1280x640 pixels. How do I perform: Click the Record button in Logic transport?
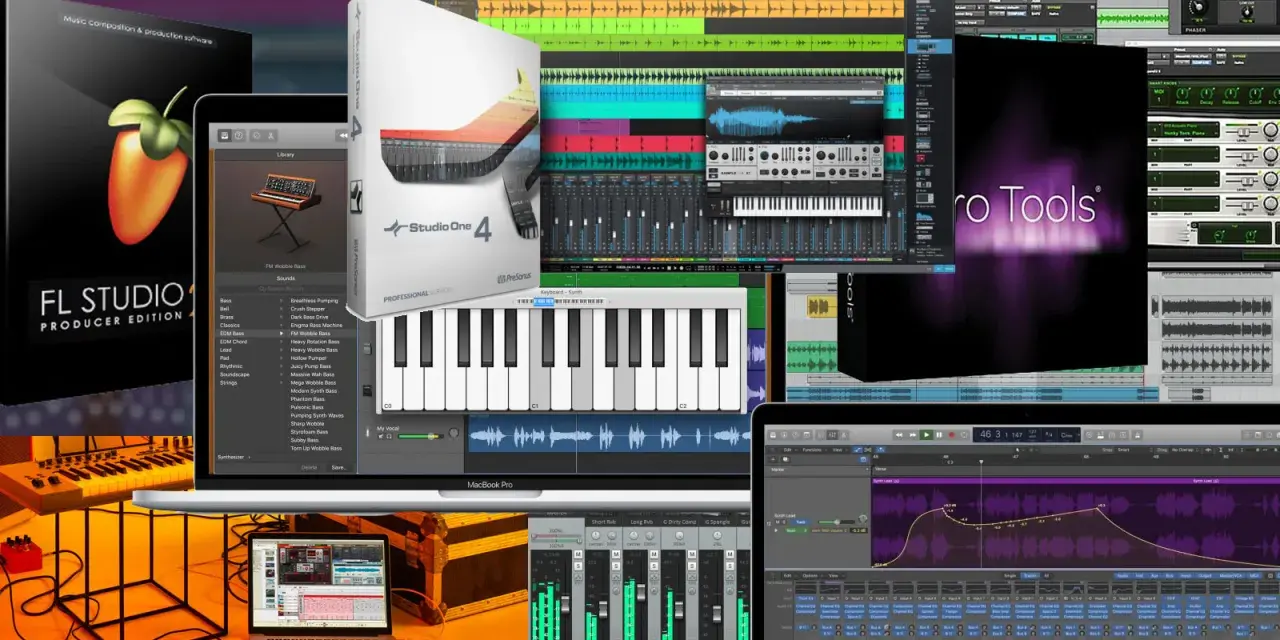pyautogui.click(x=953, y=435)
